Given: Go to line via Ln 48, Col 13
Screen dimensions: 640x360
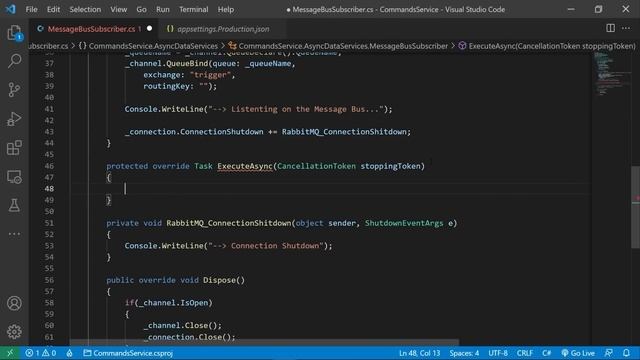Looking at the screenshot, I should click(419, 353).
